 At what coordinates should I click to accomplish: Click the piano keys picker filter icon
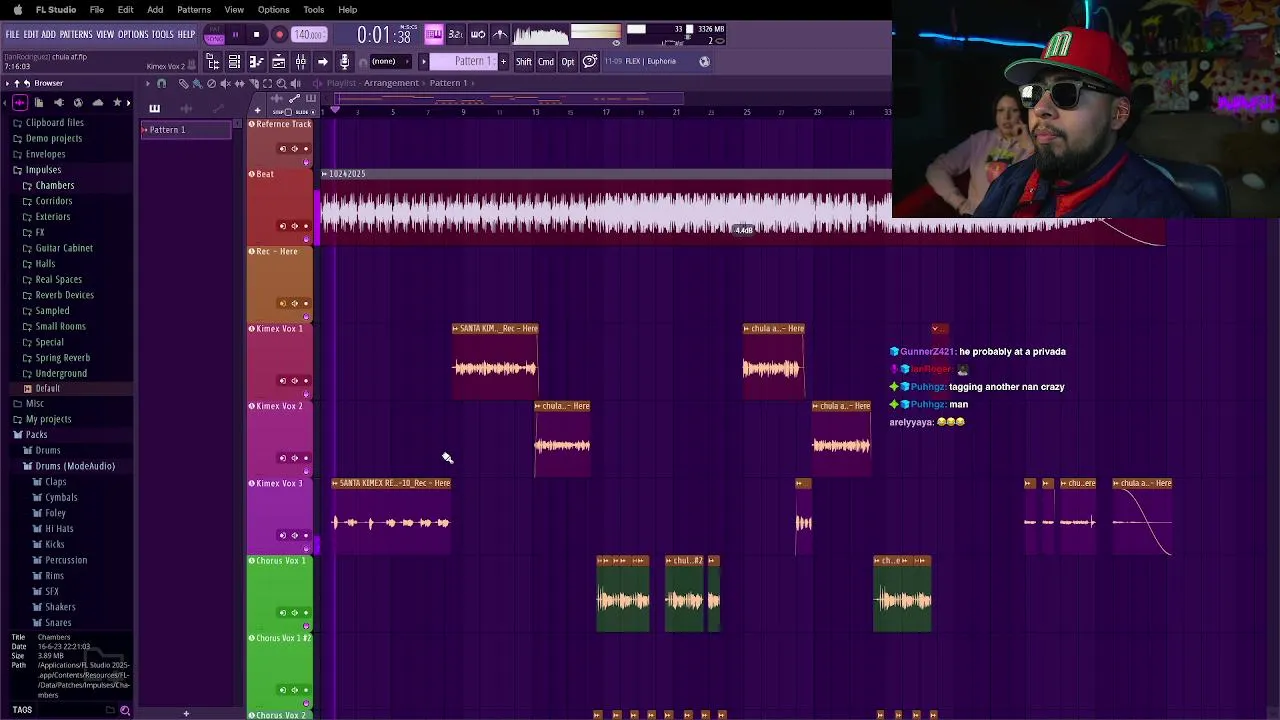(x=154, y=107)
